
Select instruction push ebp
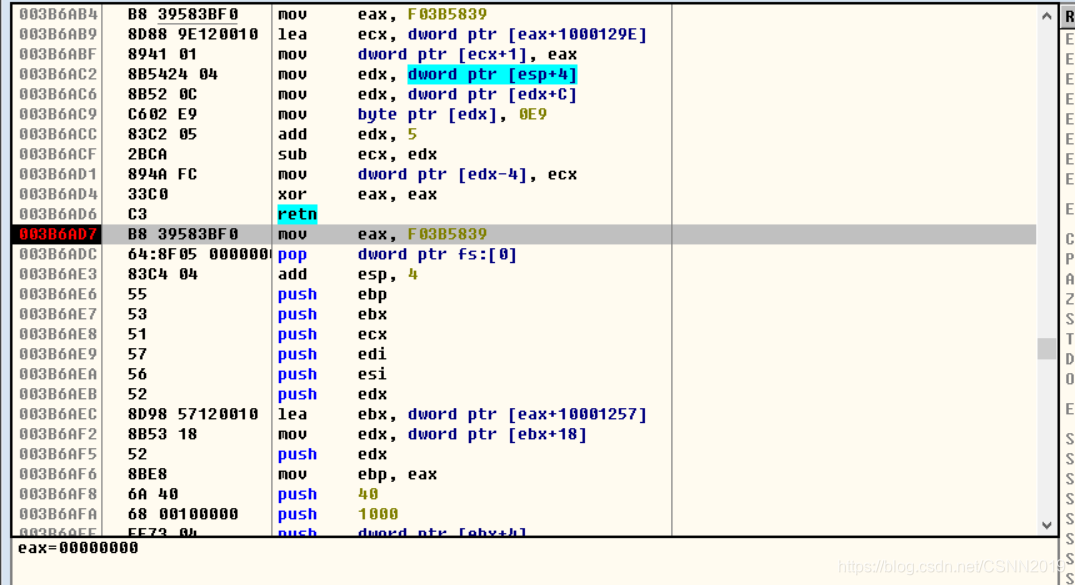pyautogui.click(x=332, y=294)
